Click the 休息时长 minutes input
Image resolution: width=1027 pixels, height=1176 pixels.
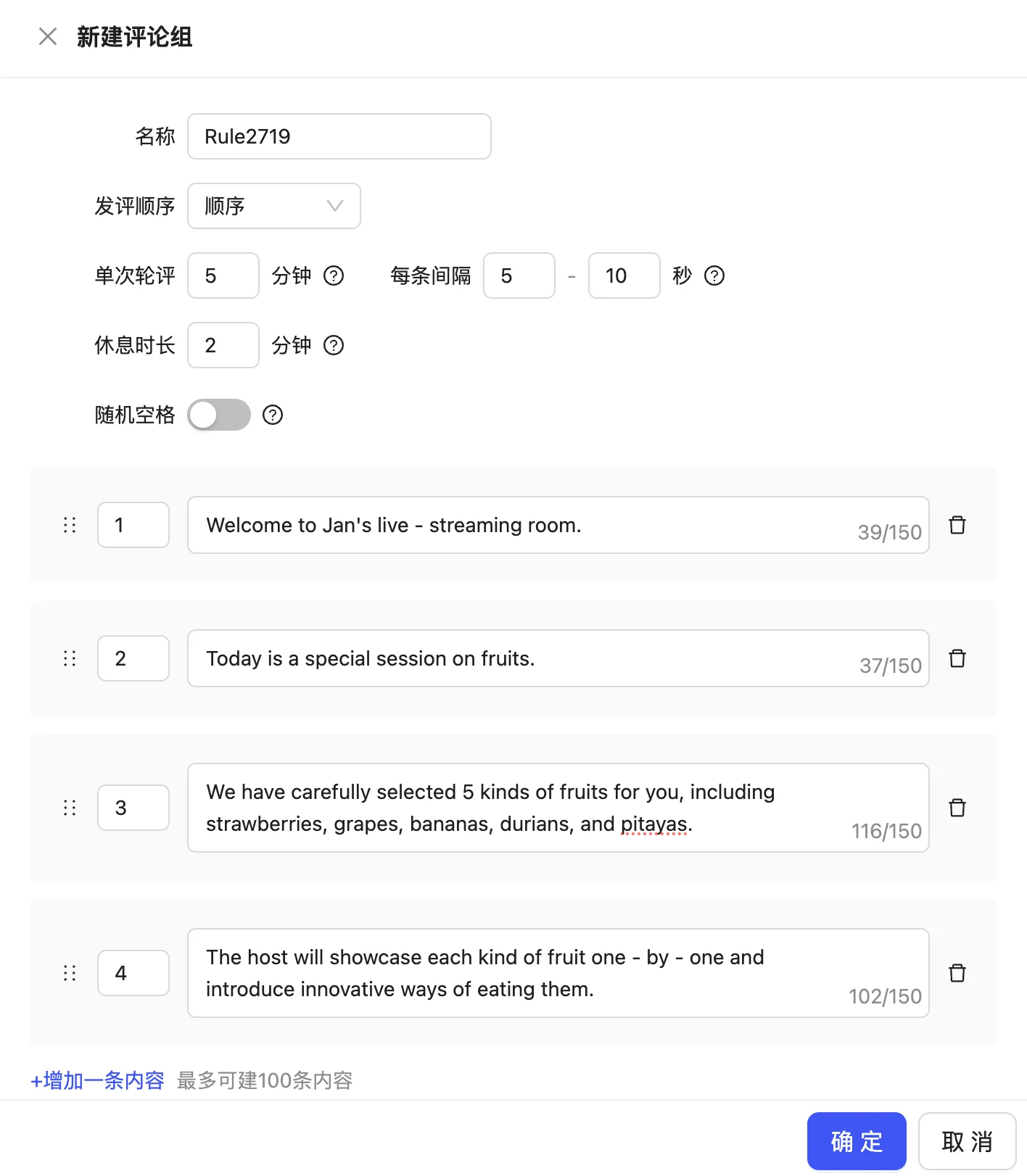pos(223,345)
